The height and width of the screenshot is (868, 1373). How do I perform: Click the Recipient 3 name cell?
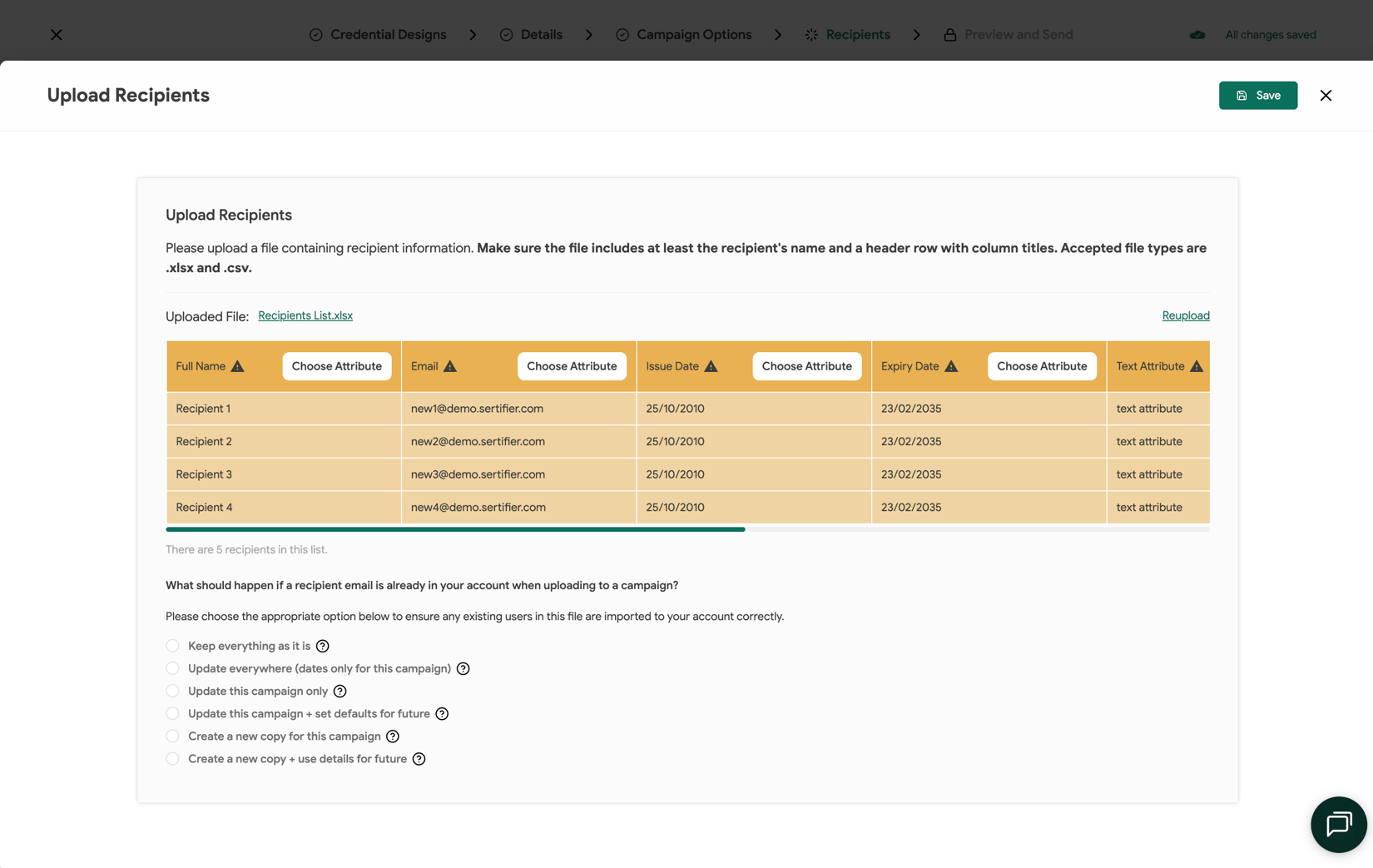click(x=284, y=474)
